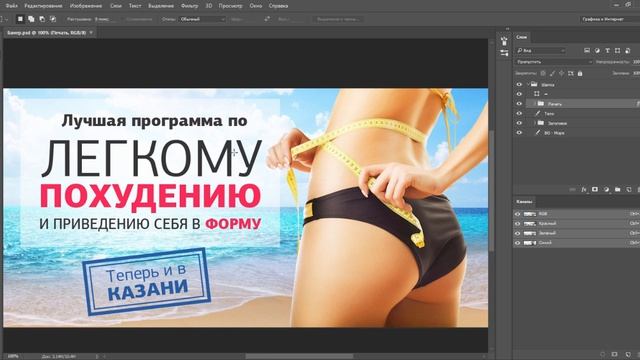Screen dimensions: 640x360
Task: Toggle visibility of the Синий channel
Action: coord(518,243)
